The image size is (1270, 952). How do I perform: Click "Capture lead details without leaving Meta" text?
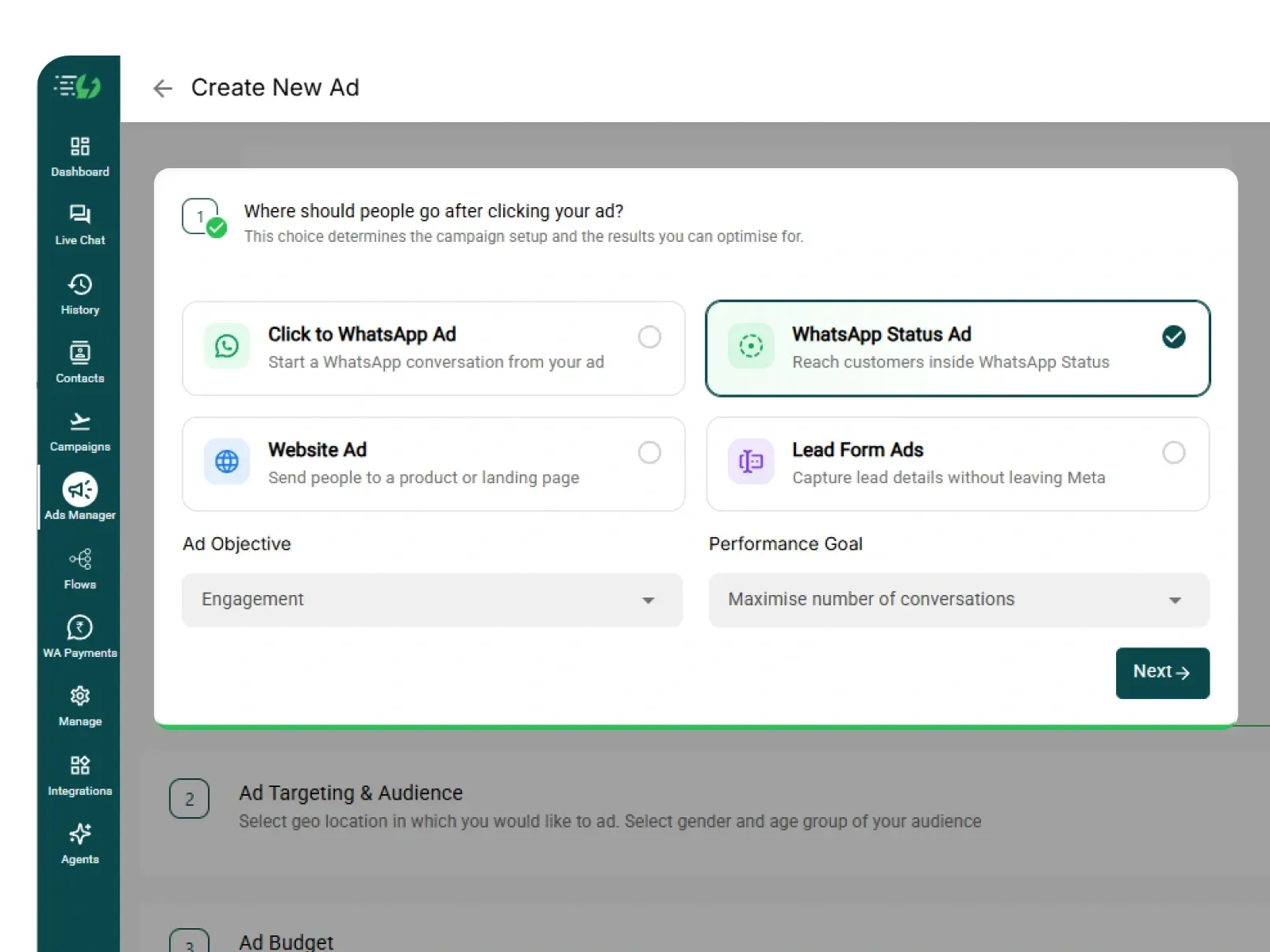949,478
